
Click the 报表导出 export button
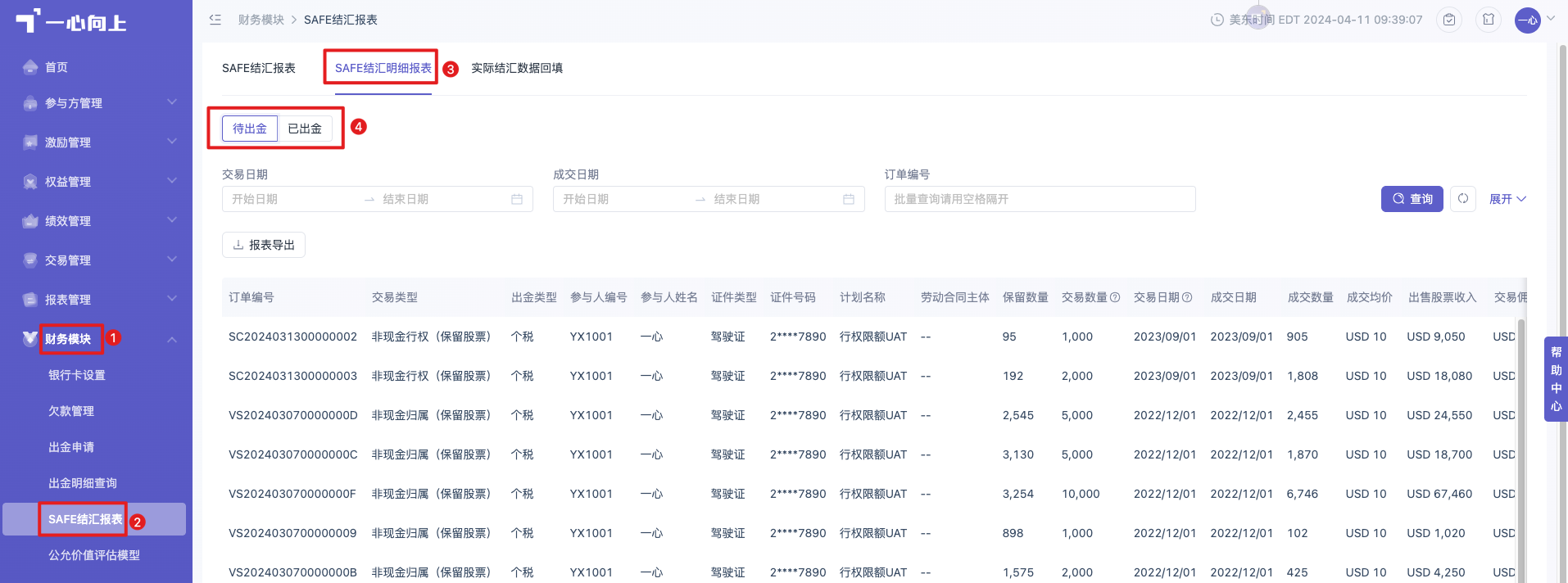[264, 245]
